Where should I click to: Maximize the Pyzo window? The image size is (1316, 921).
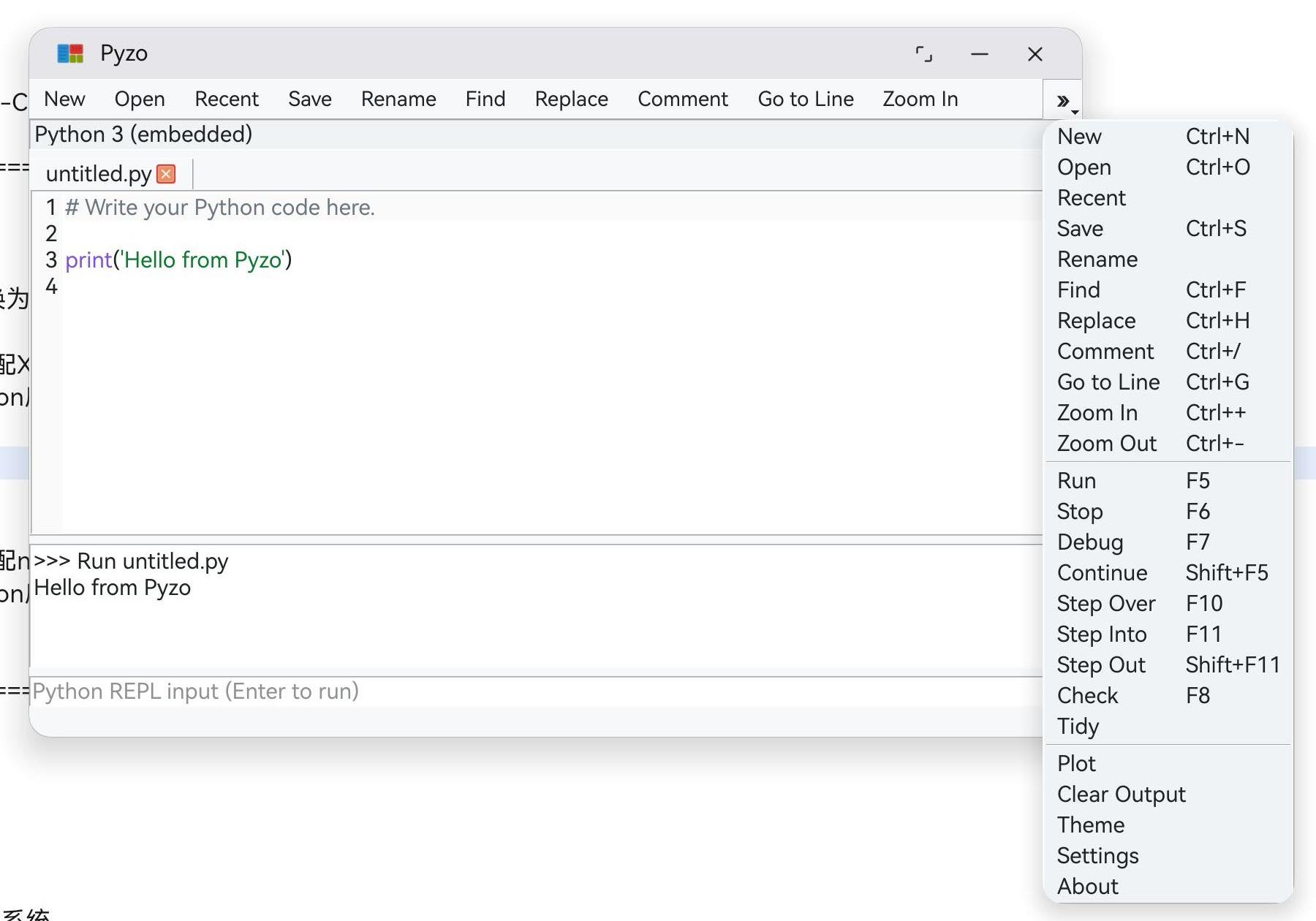tap(924, 54)
